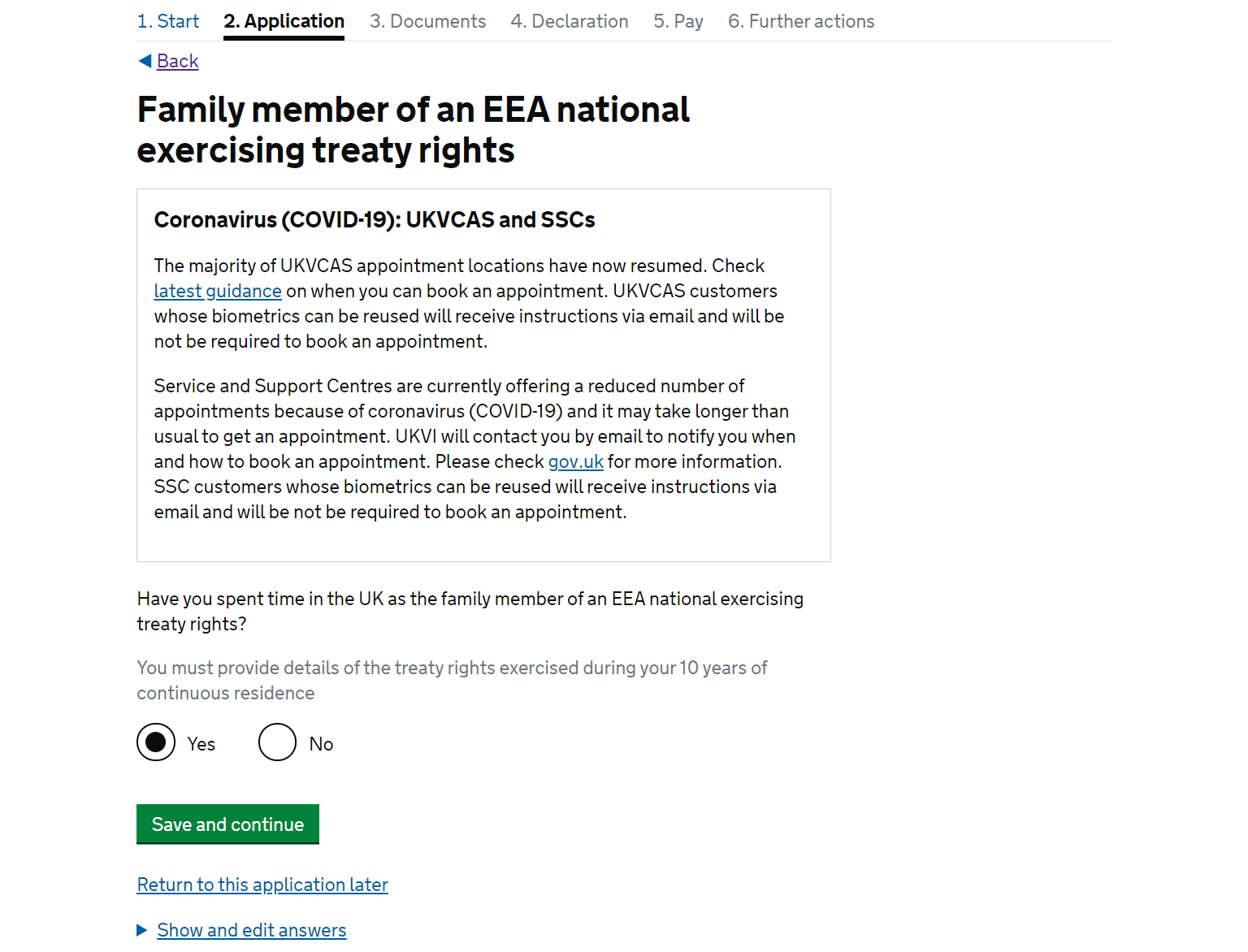Screen dimensions: 1248x952
Task: Open the 3. Documents step
Action: coord(428,21)
